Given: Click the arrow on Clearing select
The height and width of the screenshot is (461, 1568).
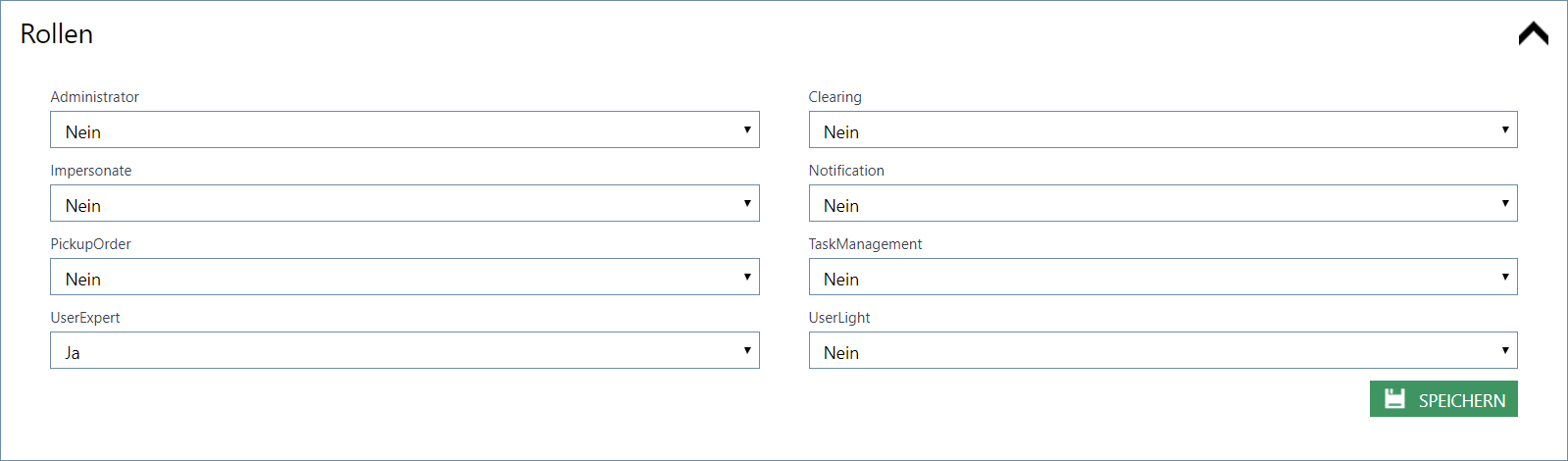Looking at the screenshot, I should [x=1504, y=129].
